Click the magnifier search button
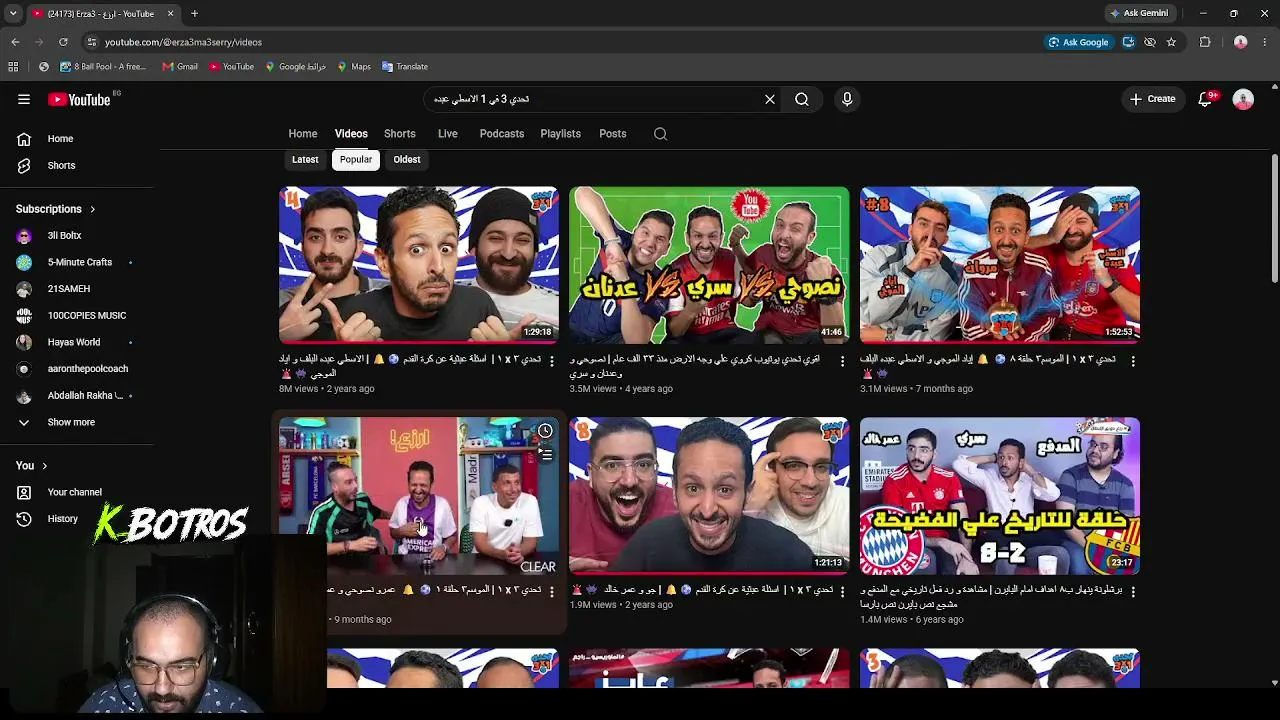This screenshot has height=720, width=1280. (x=802, y=99)
